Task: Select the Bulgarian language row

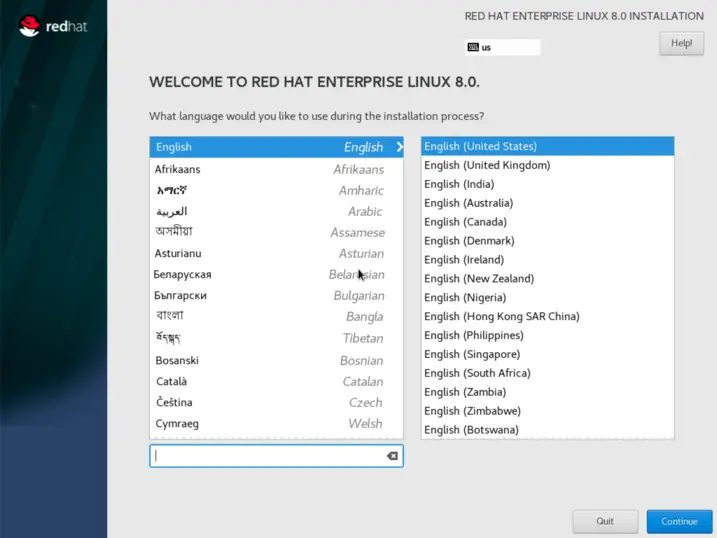Action: pyautogui.click(x=276, y=296)
